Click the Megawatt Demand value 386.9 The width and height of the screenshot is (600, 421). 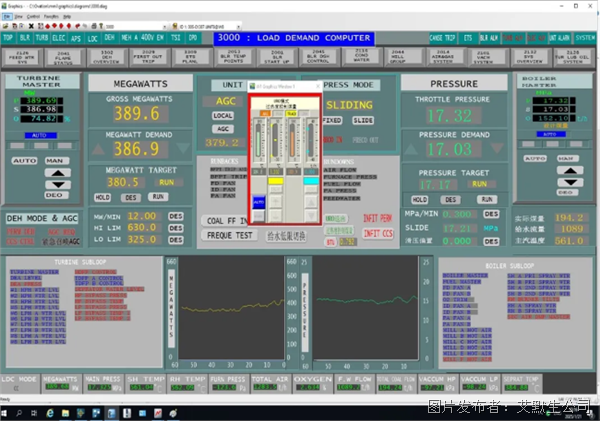tap(136, 149)
